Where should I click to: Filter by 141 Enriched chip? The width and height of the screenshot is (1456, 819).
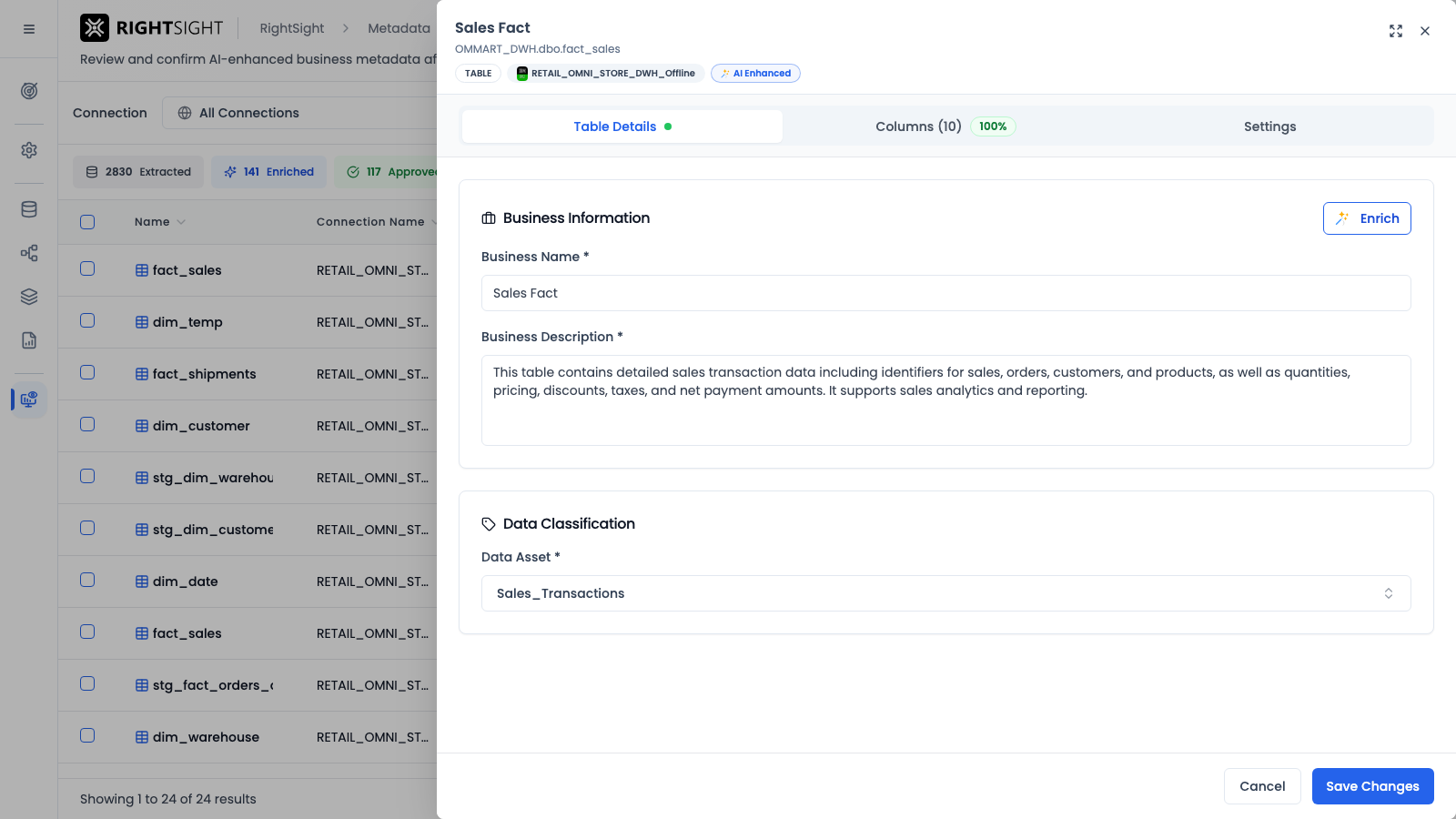coord(268,172)
